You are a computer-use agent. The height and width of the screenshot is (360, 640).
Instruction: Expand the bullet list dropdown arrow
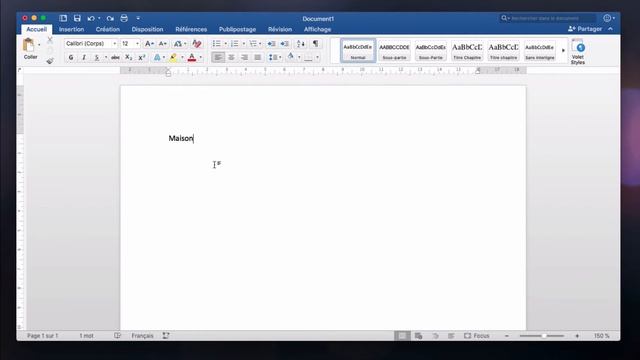point(225,44)
